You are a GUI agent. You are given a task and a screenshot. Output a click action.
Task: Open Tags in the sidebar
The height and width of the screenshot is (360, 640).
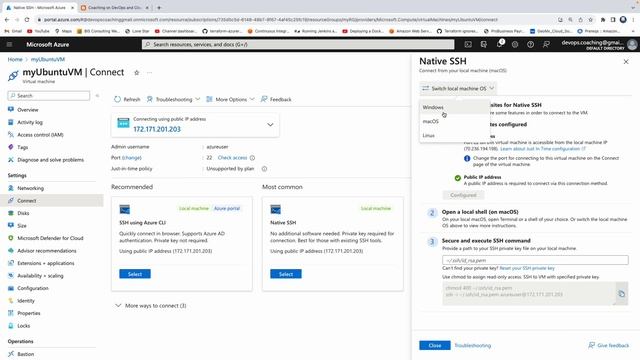[22, 147]
